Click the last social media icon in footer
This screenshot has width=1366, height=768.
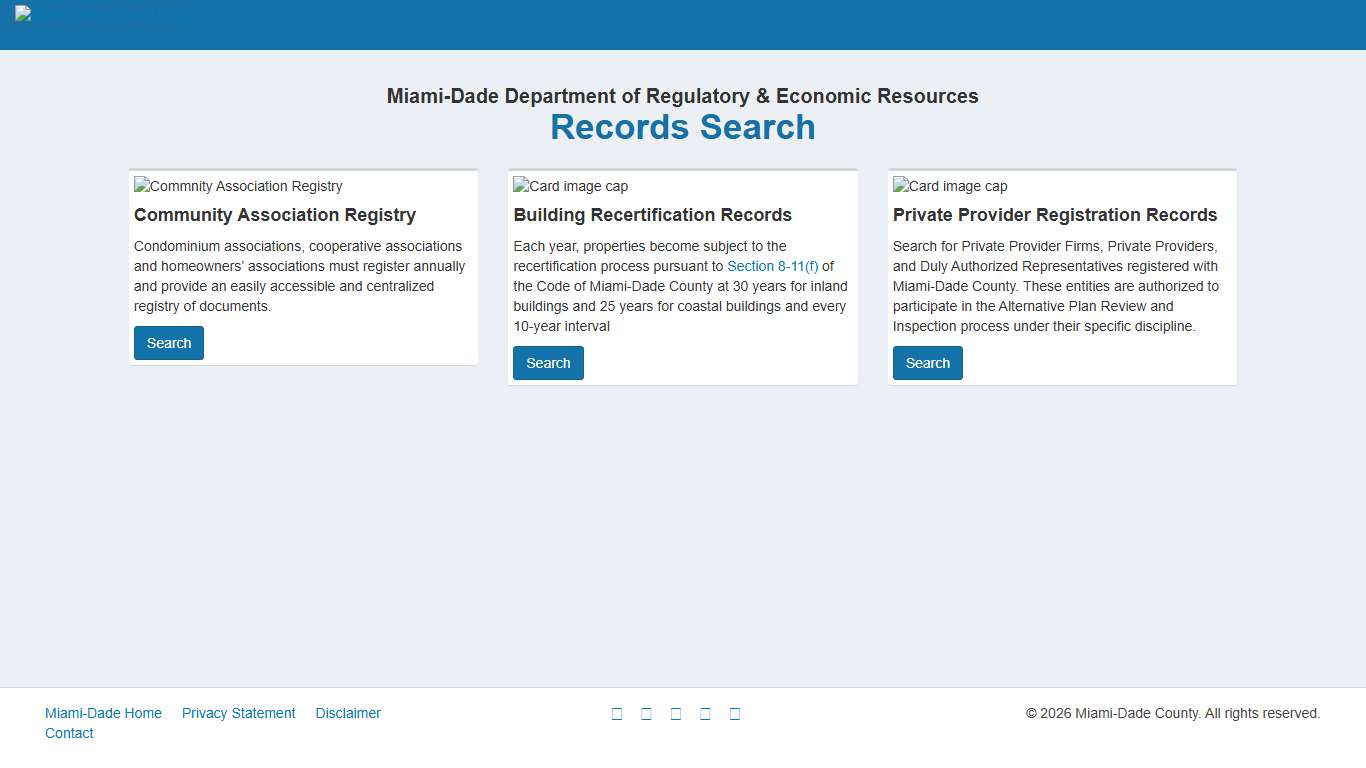pyautogui.click(x=735, y=713)
